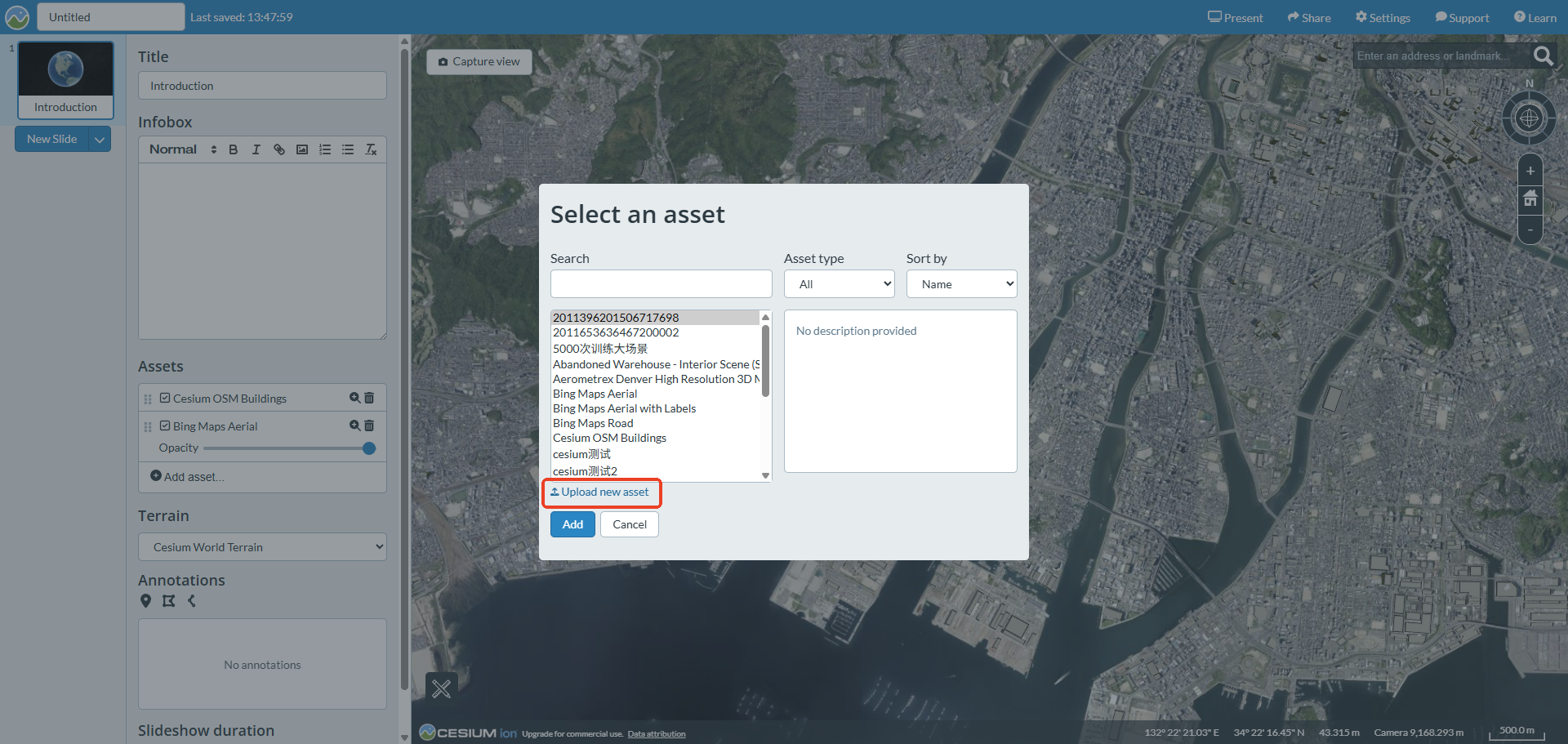1568x744 pixels.
Task: Click the Italic formatting icon
Action: click(x=256, y=149)
